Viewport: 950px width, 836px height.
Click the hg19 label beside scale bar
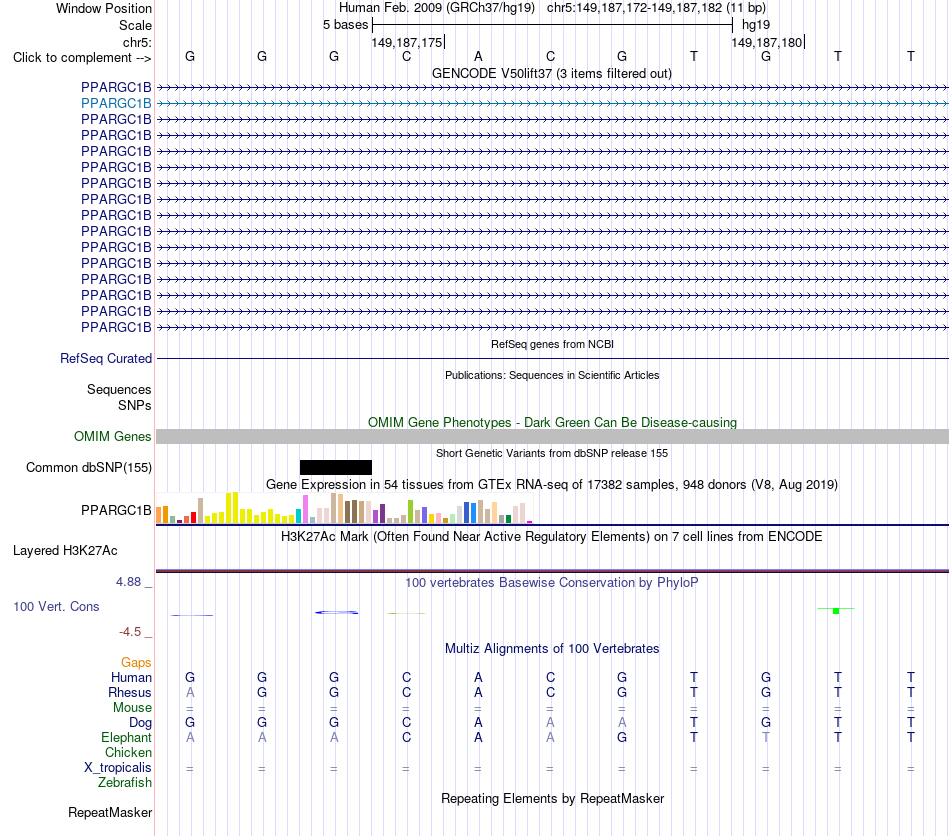click(756, 25)
